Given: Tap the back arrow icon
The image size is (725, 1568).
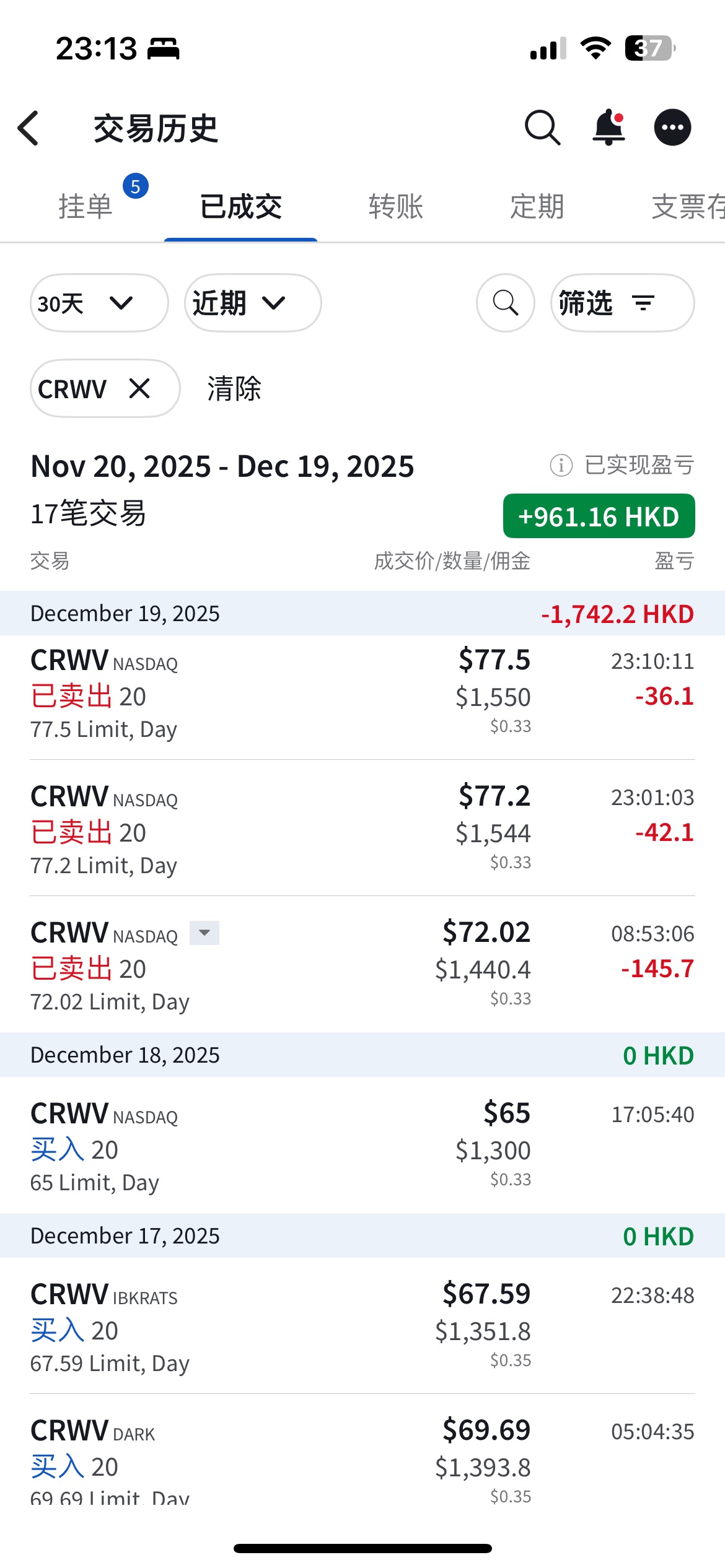Looking at the screenshot, I should coord(29,128).
